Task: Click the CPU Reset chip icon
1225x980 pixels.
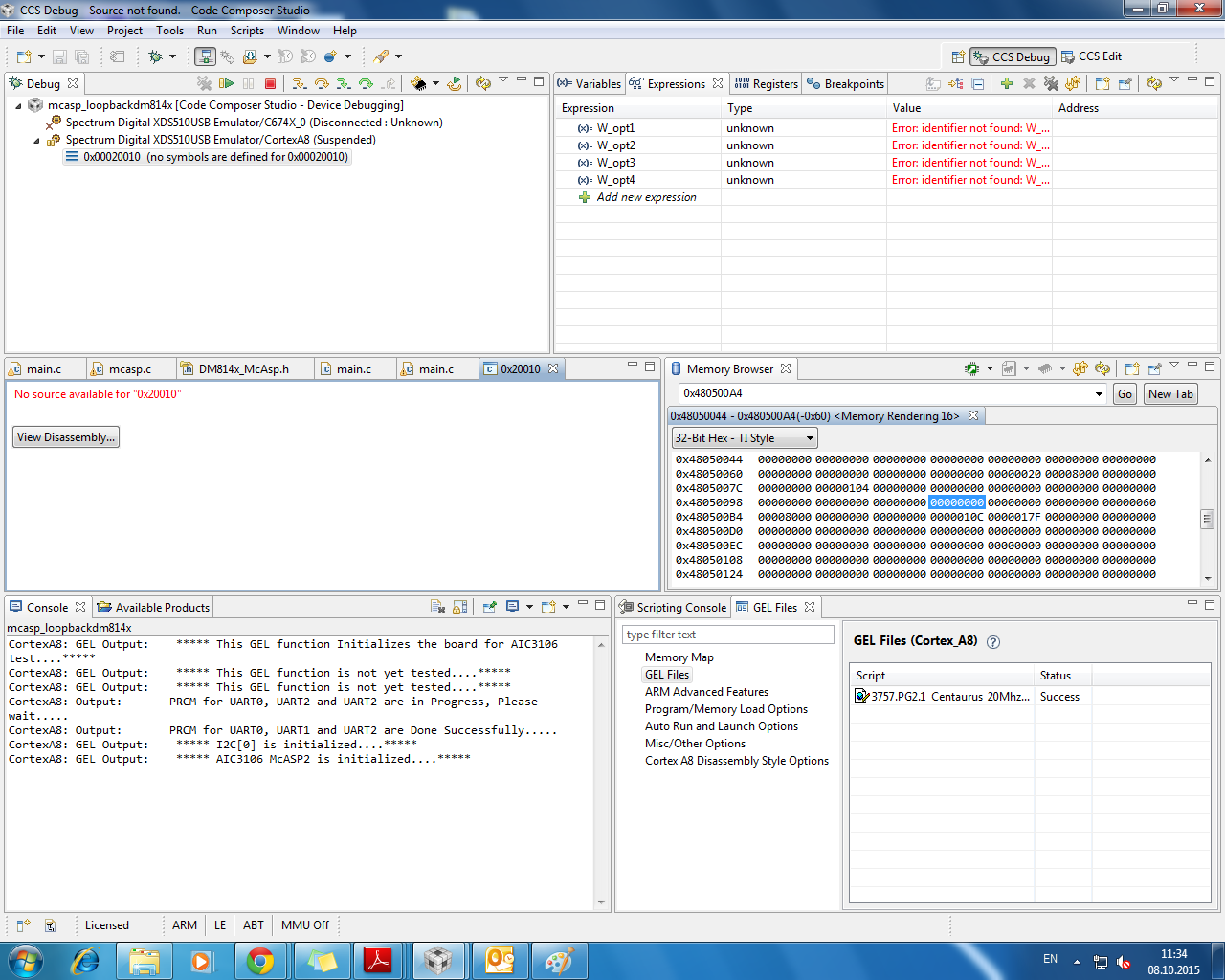Action: click(418, 83)
